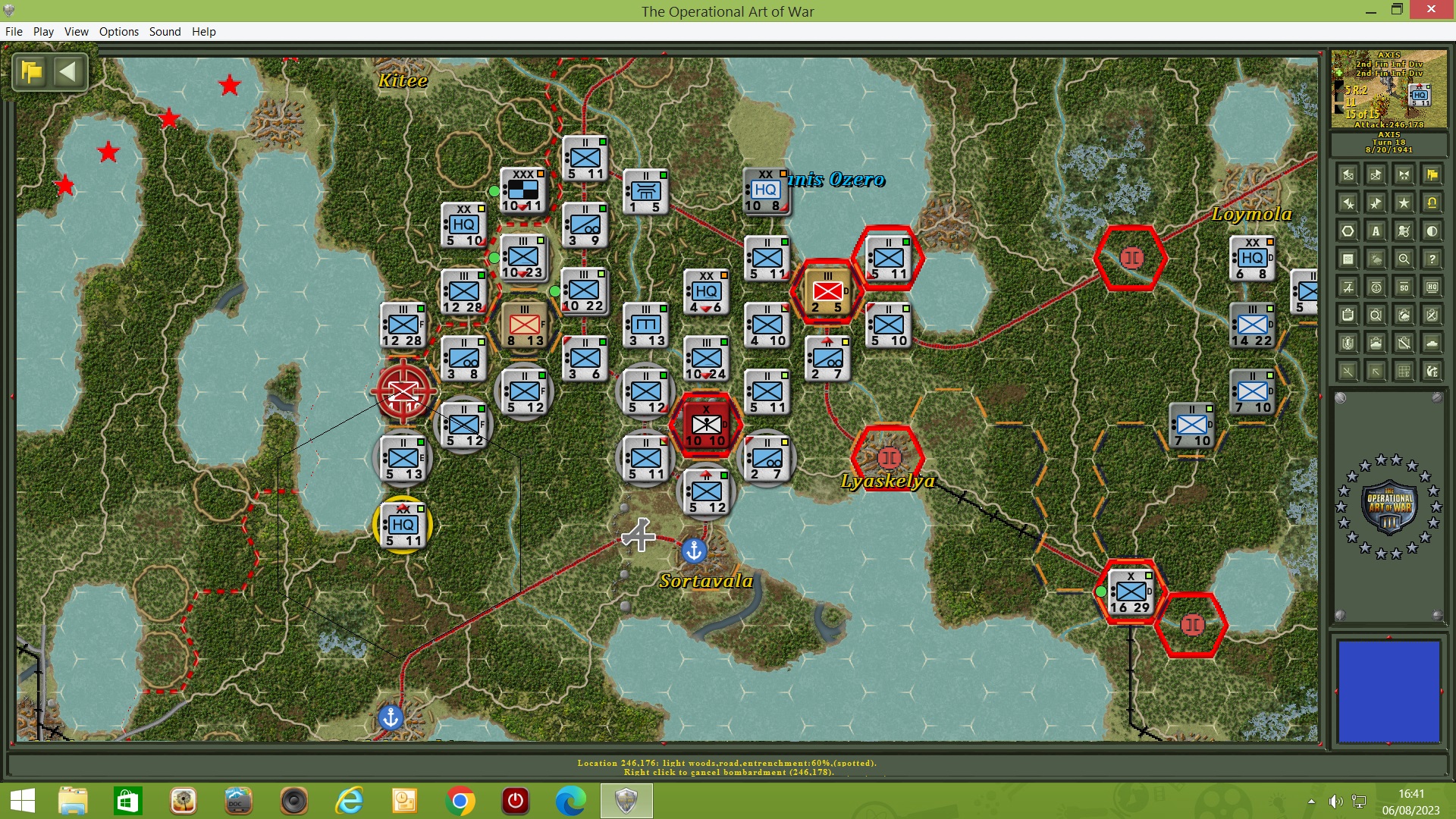This screenshot has width=1456, height=819.
Task: Click the back arrow button beside the flags button
Action: 68,72
